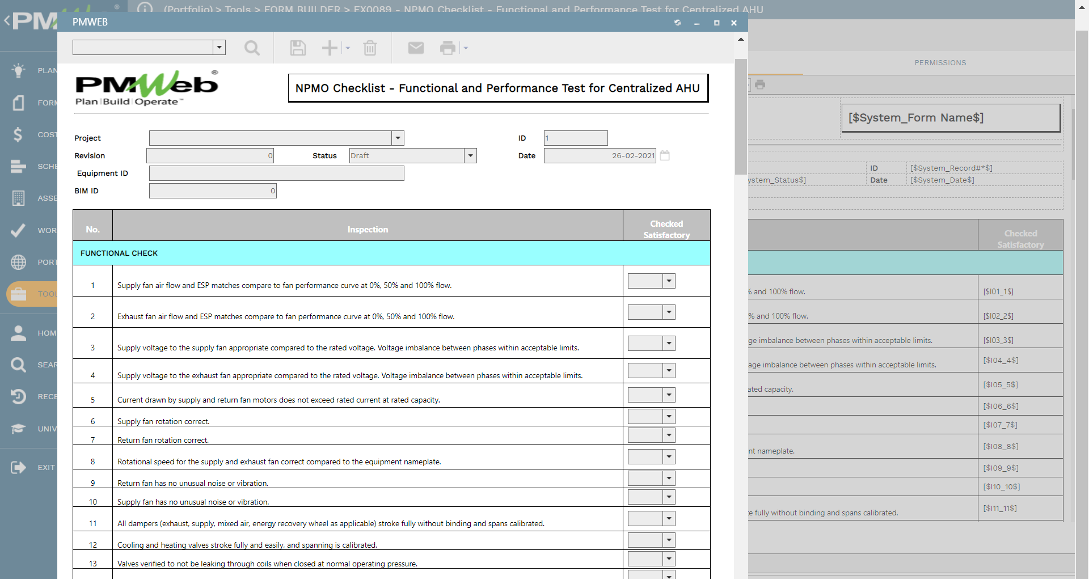The image size is (1089, 579).
Task: Click the scroll-up arrow of the PMWEB window
Action: [740, 39]
